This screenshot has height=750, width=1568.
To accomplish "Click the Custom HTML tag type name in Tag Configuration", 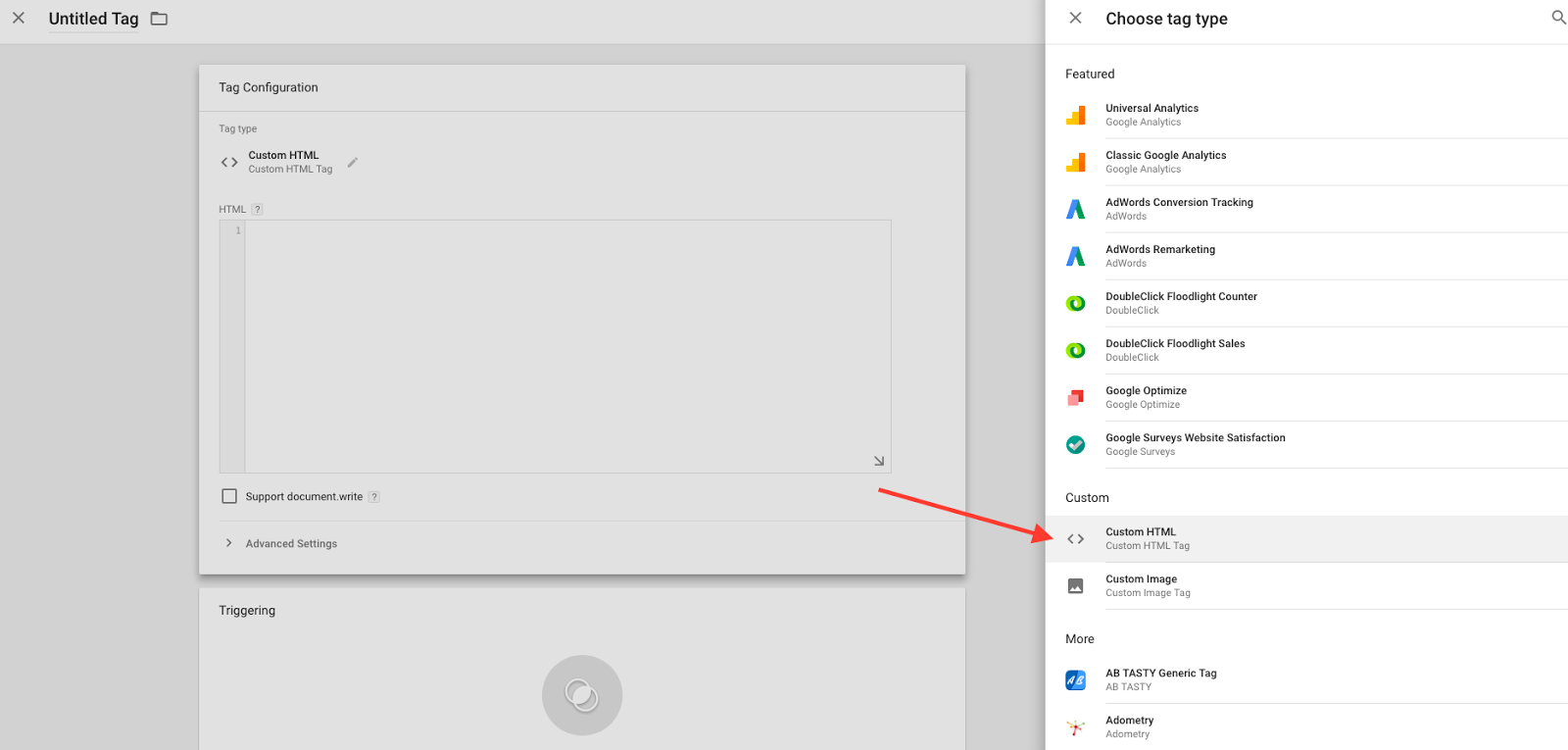I will click(x=283, y=155).
